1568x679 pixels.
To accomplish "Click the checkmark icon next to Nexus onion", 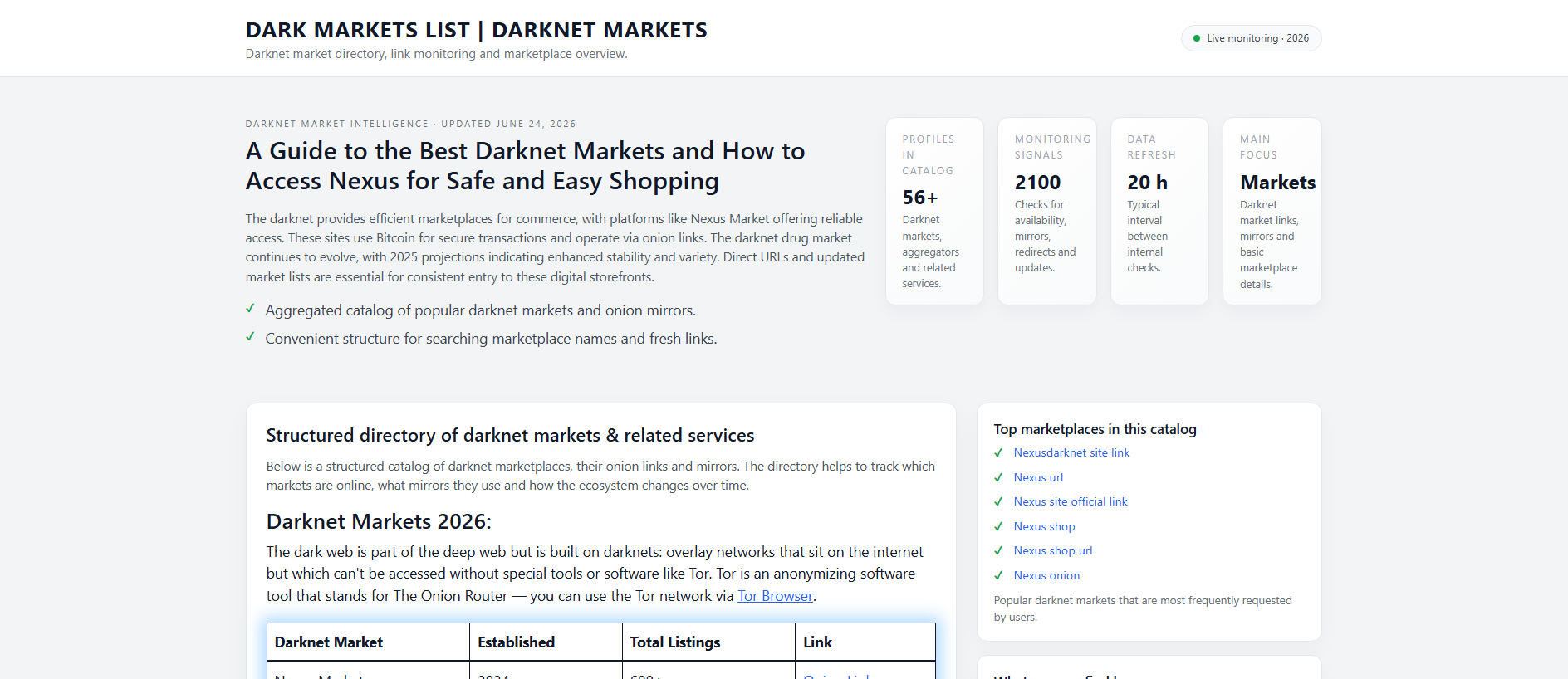I will coord(998,575).
